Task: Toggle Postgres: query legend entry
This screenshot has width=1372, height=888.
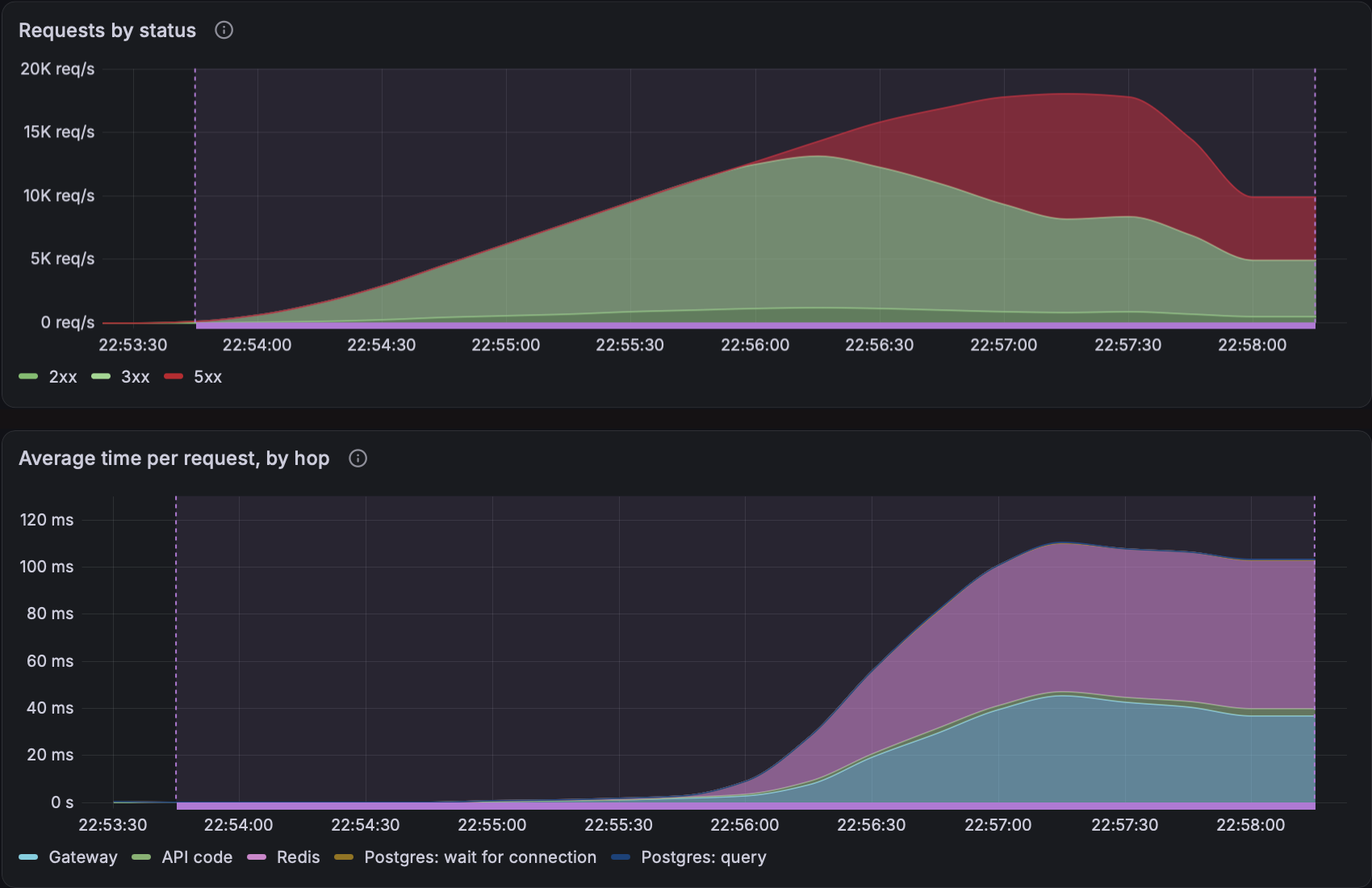Action: (x=689, y=857)
